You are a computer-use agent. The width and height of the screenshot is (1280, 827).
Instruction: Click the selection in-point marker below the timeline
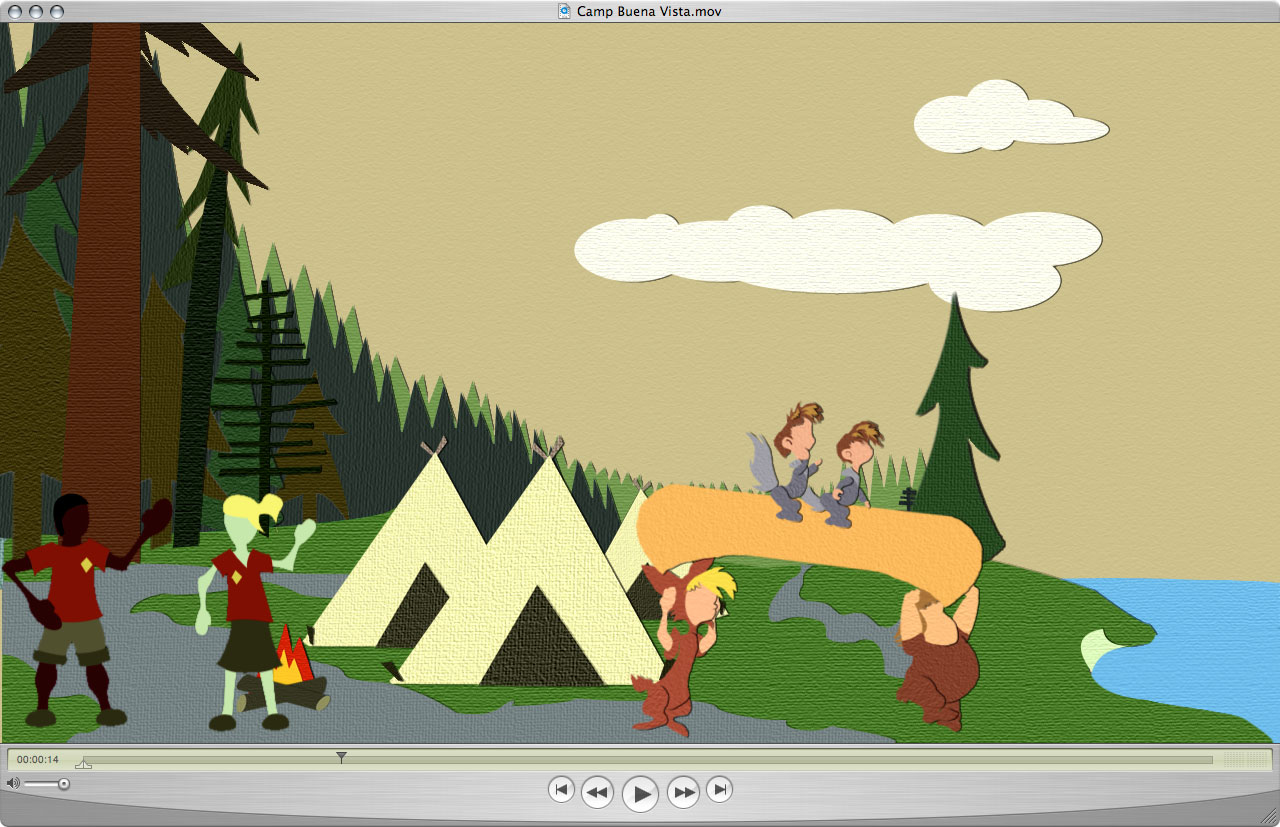tap(83, 765)
